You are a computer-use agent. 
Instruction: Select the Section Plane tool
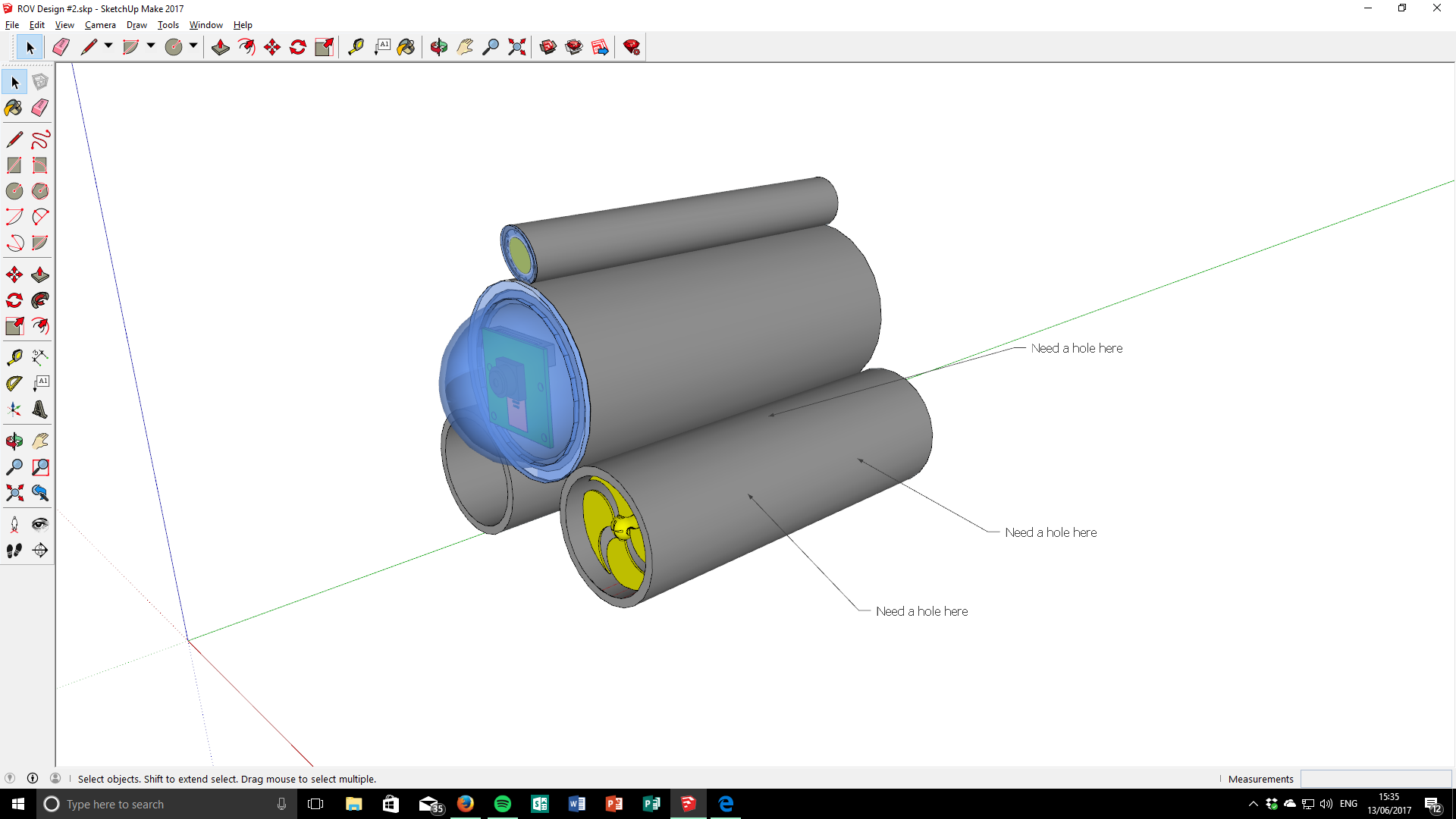40,551
